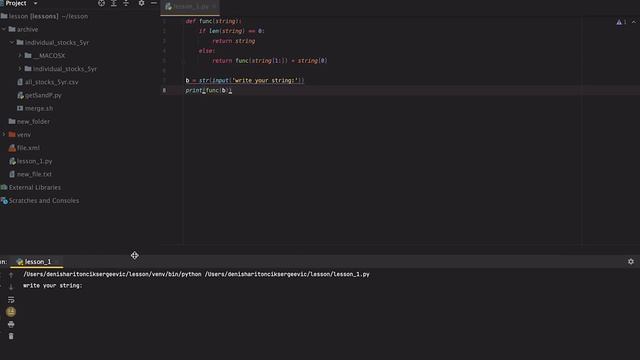Viewport: 640px width, 360px height.
Task: Select the venv folder
Action: (x=20, y=134)
